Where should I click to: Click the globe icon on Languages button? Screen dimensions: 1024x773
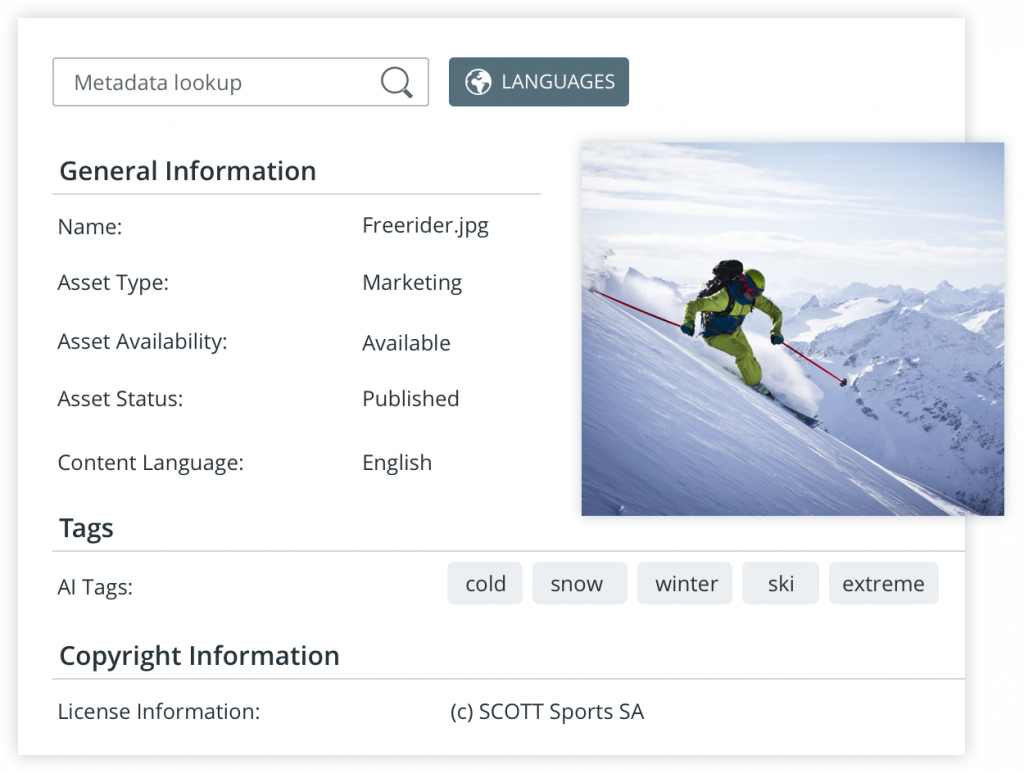(478, 82)
